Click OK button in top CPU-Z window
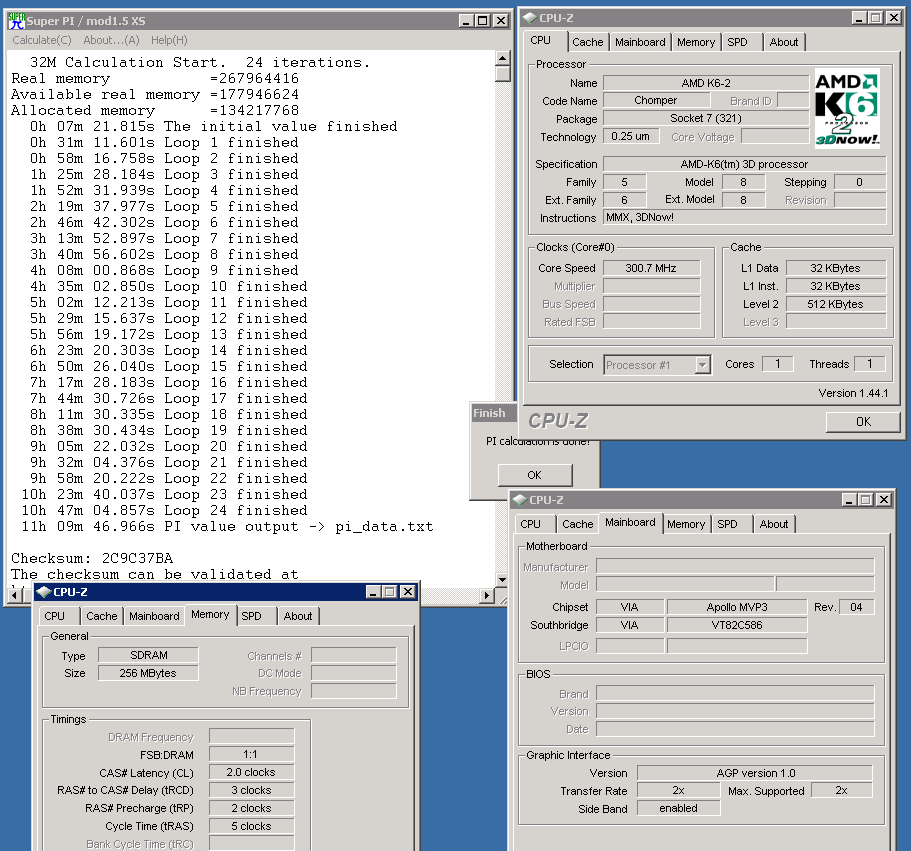The height and width of the screenshot is (851, 911). [x=863, y=422]
